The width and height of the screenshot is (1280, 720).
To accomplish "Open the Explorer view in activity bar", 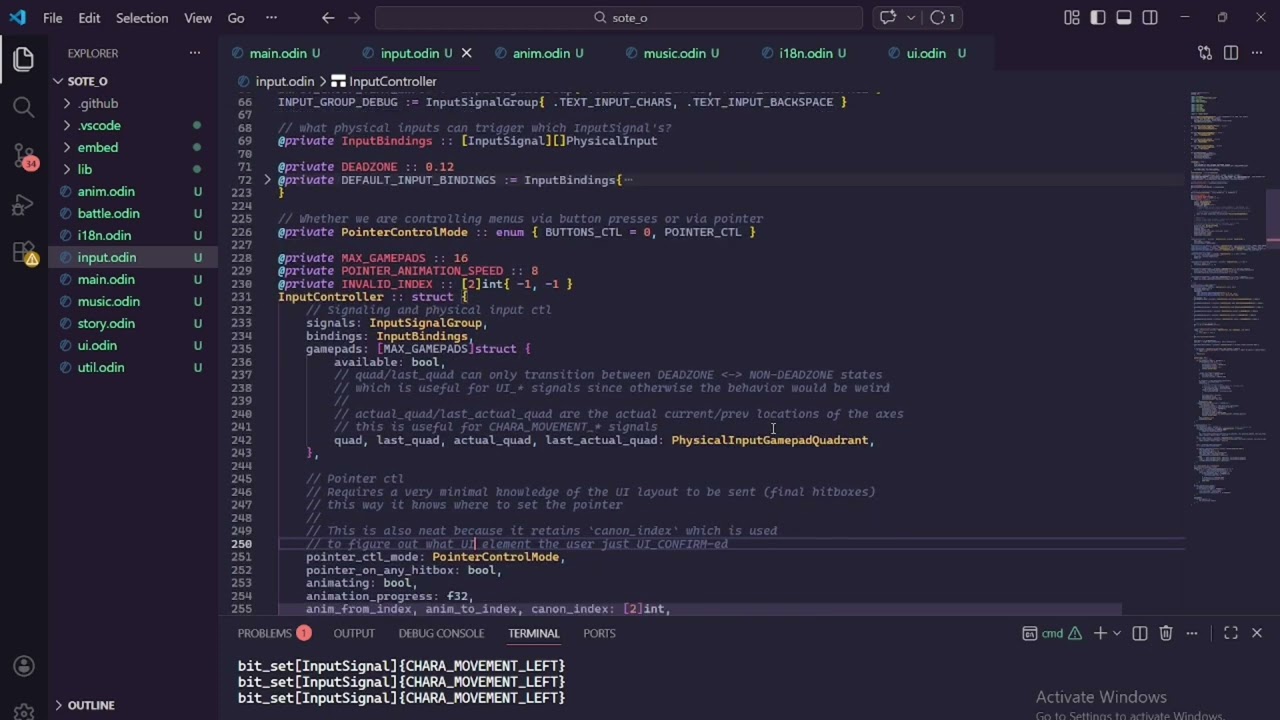I will click(24, 59).
